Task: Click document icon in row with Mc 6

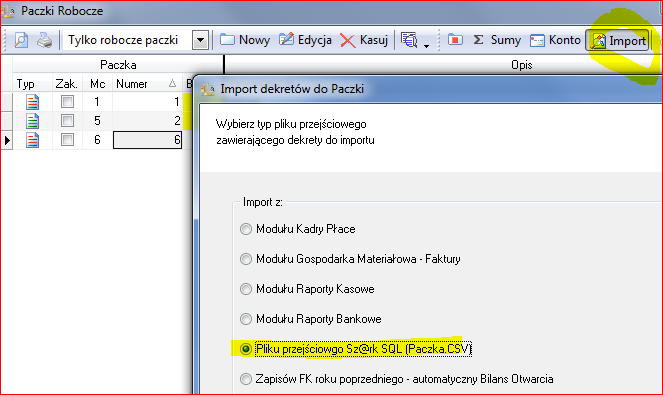Action: (33, 140)
